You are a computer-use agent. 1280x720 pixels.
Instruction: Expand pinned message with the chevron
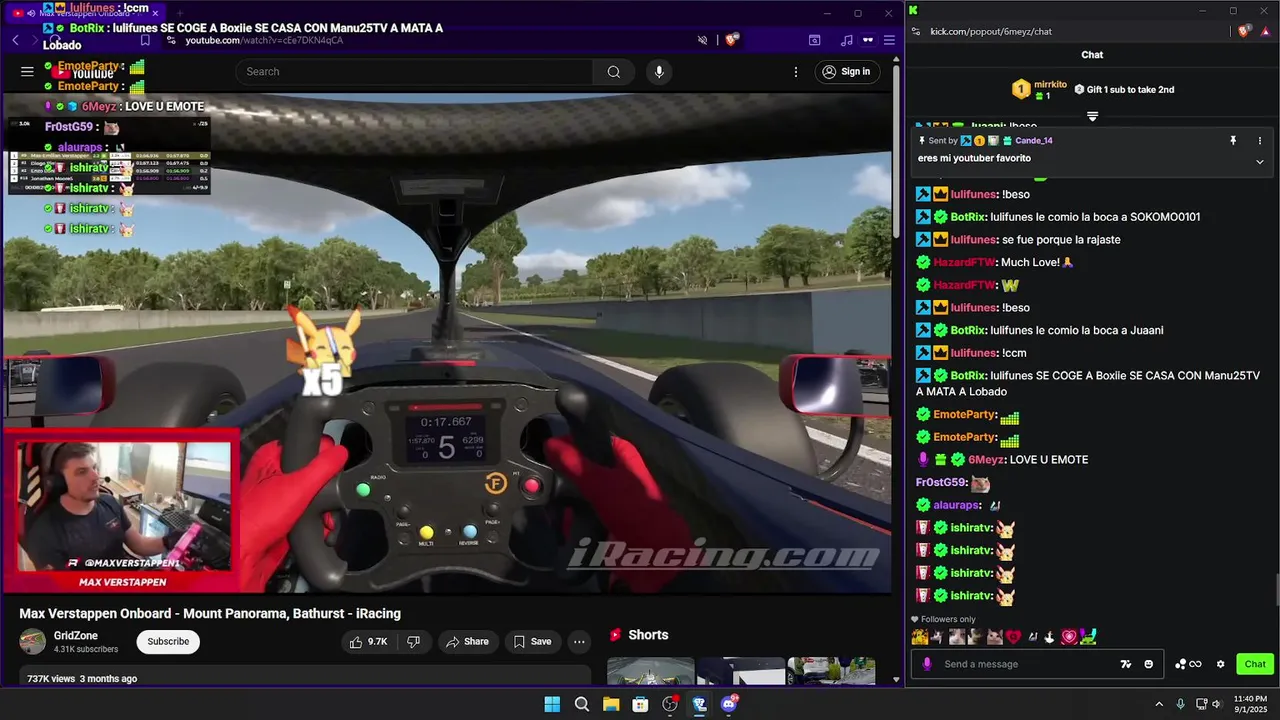[x=1260, y=162]
